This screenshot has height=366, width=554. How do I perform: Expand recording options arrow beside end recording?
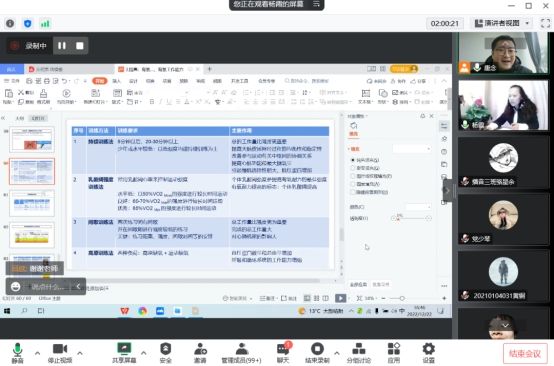click(336, 353)
